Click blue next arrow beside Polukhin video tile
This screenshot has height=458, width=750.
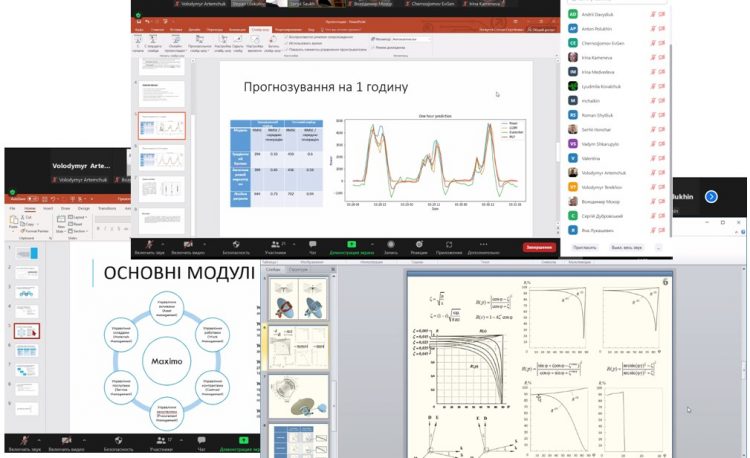click(x=711, y=196)
